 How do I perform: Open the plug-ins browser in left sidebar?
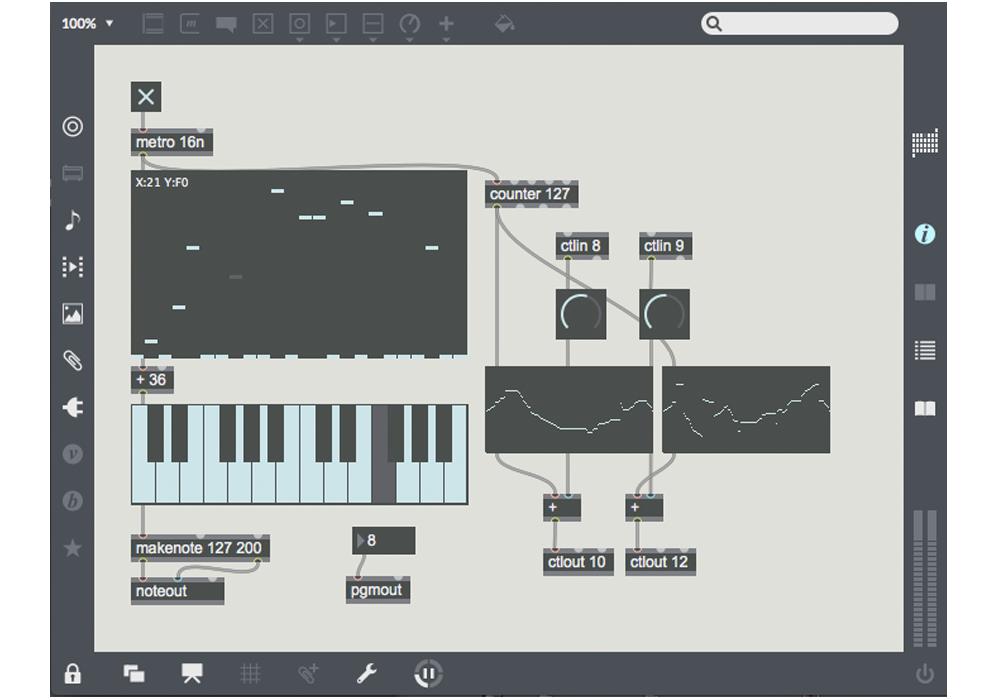point(73,407)
